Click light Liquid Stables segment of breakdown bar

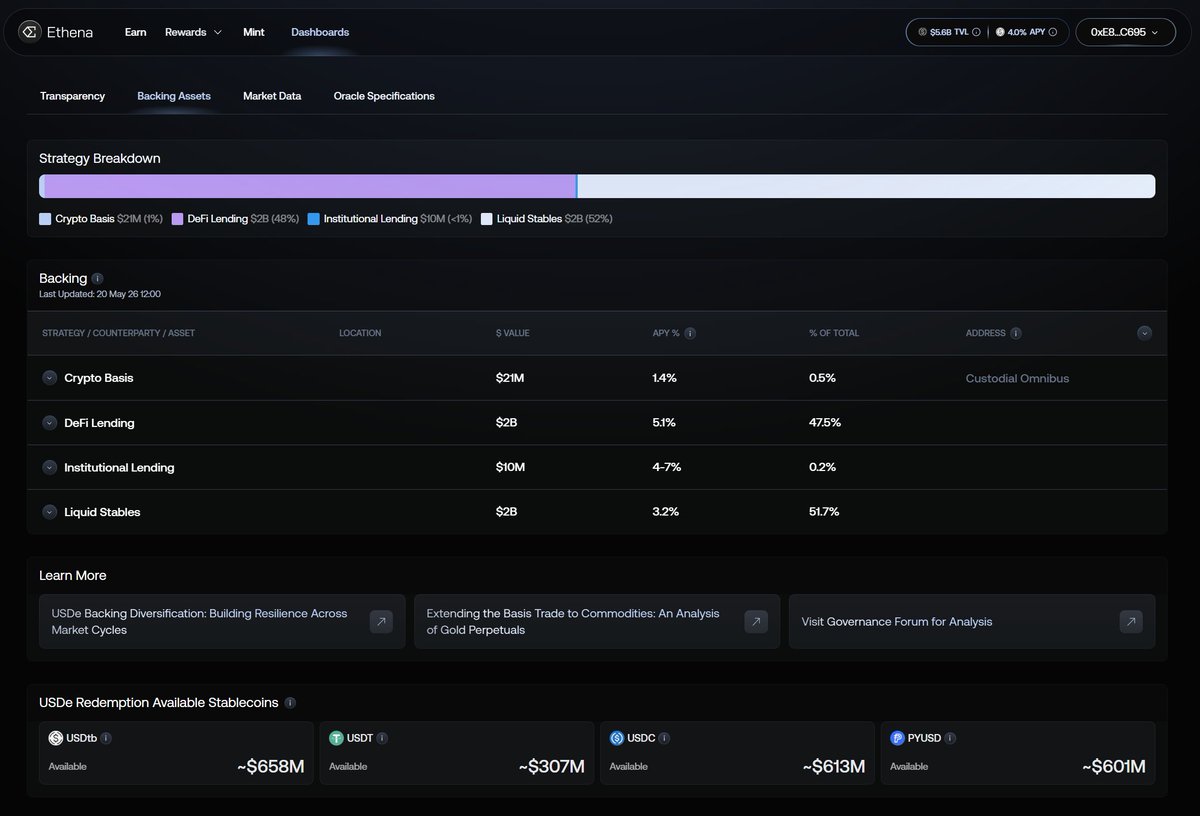click(x=867, y=186)
